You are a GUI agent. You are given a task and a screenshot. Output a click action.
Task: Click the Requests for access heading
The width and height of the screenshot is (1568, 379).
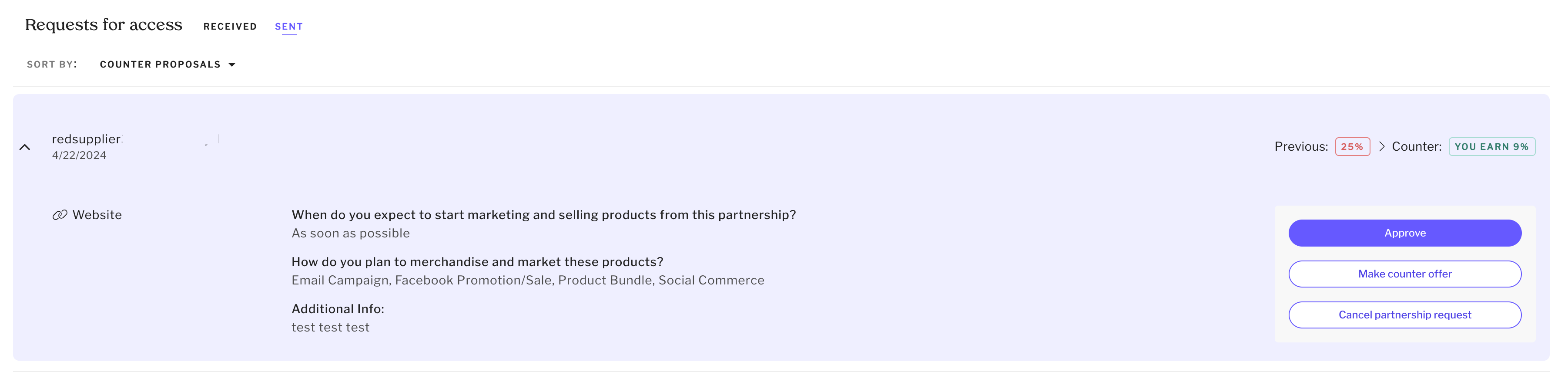(104, 25)
